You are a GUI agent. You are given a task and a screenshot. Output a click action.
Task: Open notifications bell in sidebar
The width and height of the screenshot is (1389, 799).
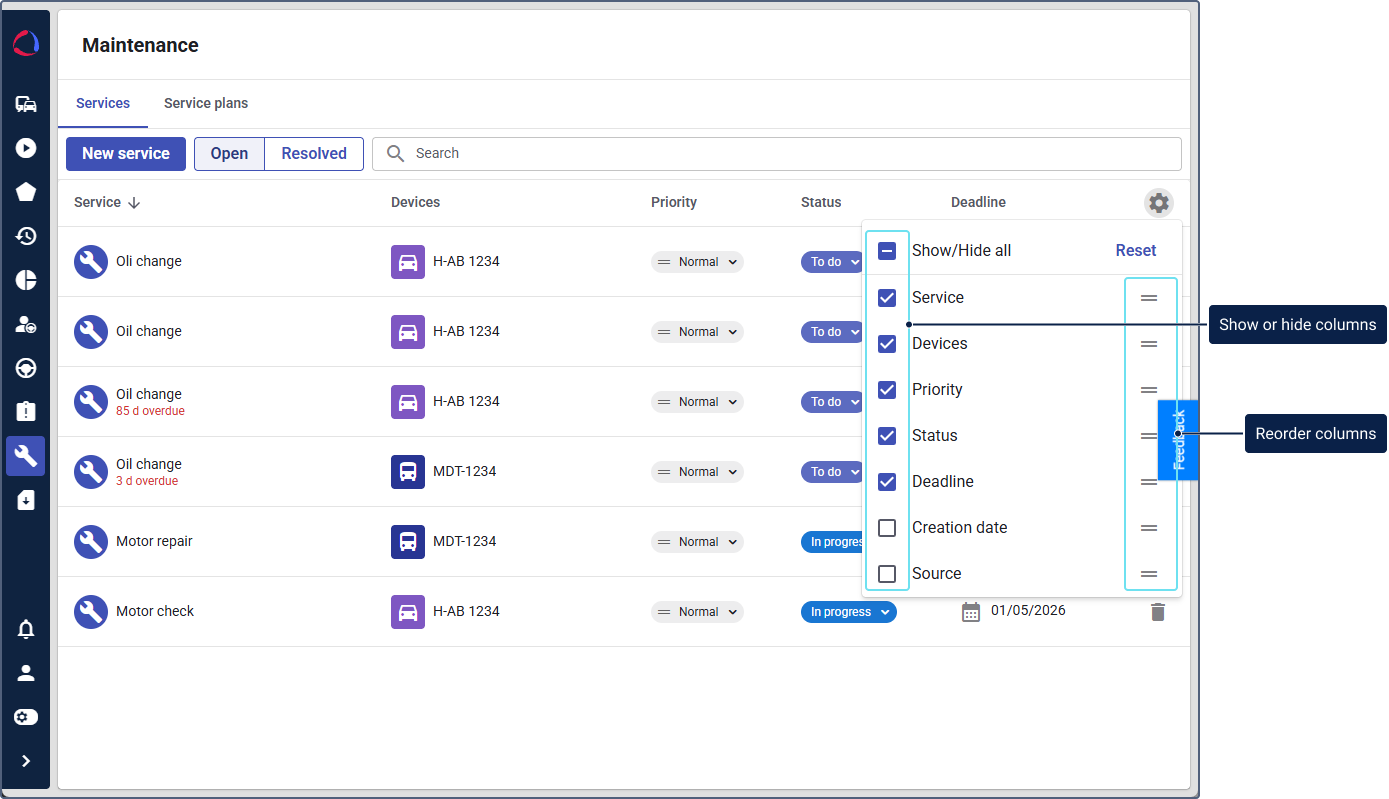click(26, 629)
